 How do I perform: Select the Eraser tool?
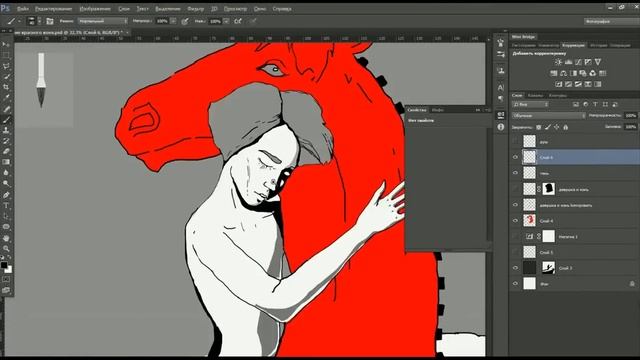coord(6,151)
